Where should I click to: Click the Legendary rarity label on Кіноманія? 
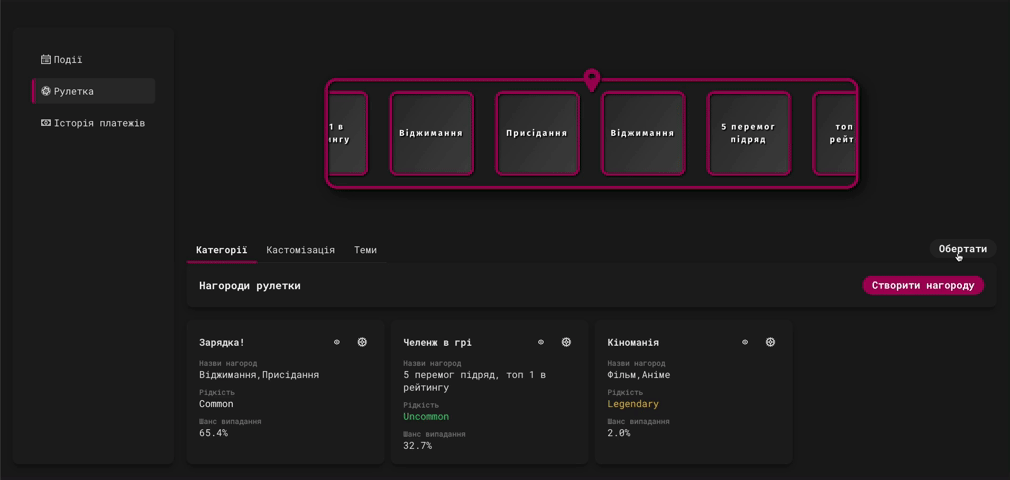(x=633, y=404)
